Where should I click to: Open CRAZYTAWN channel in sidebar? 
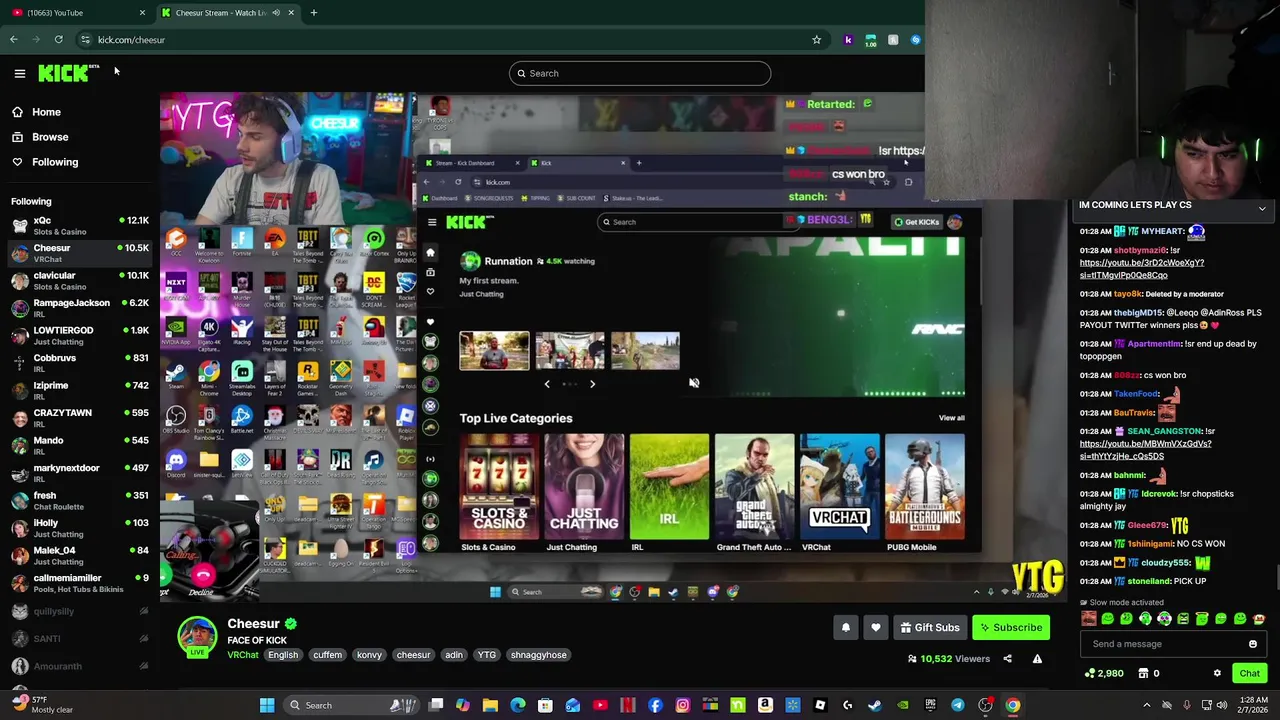click(x=80, y=418)
